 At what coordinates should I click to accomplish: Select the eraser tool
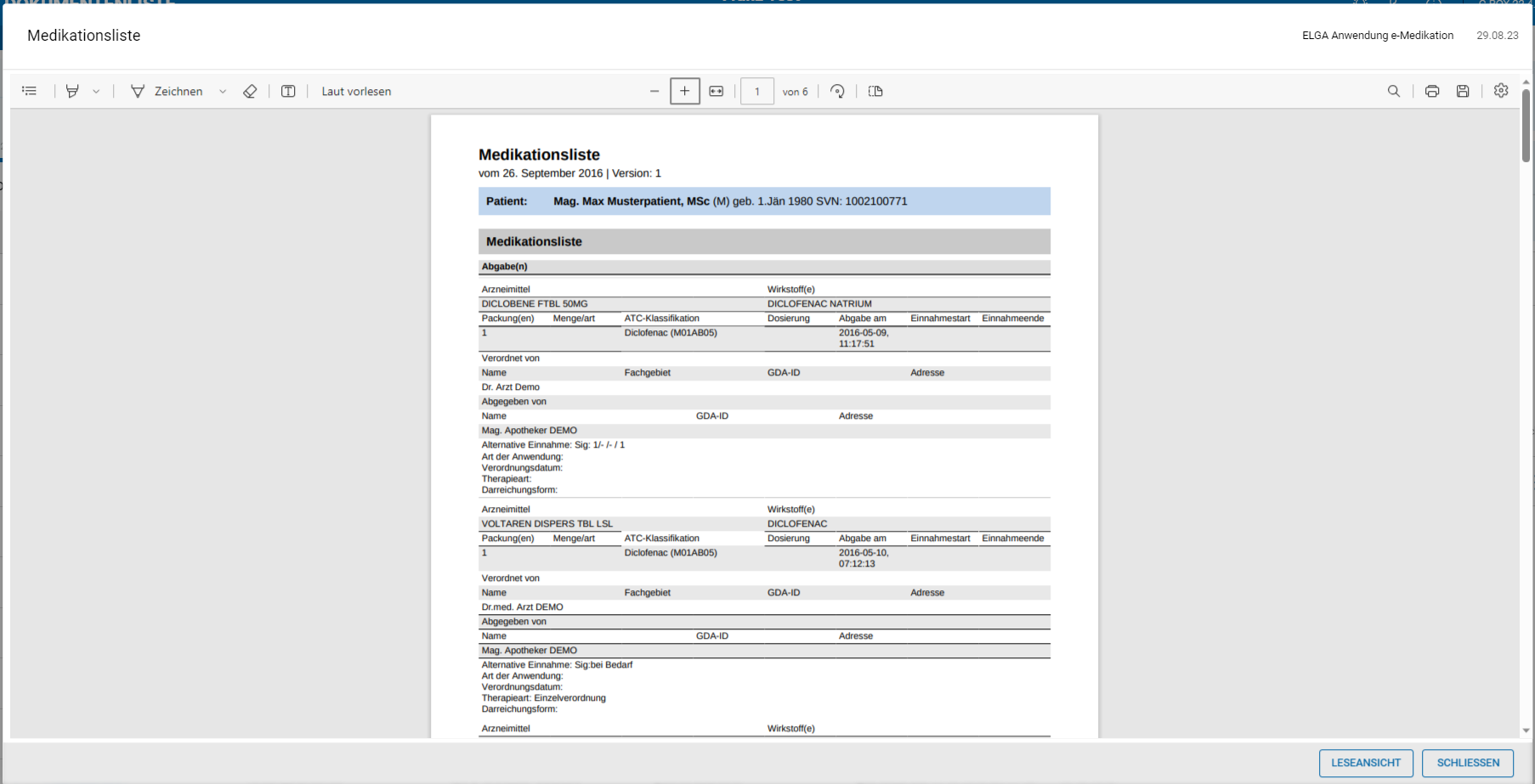[x=250, y=91]
